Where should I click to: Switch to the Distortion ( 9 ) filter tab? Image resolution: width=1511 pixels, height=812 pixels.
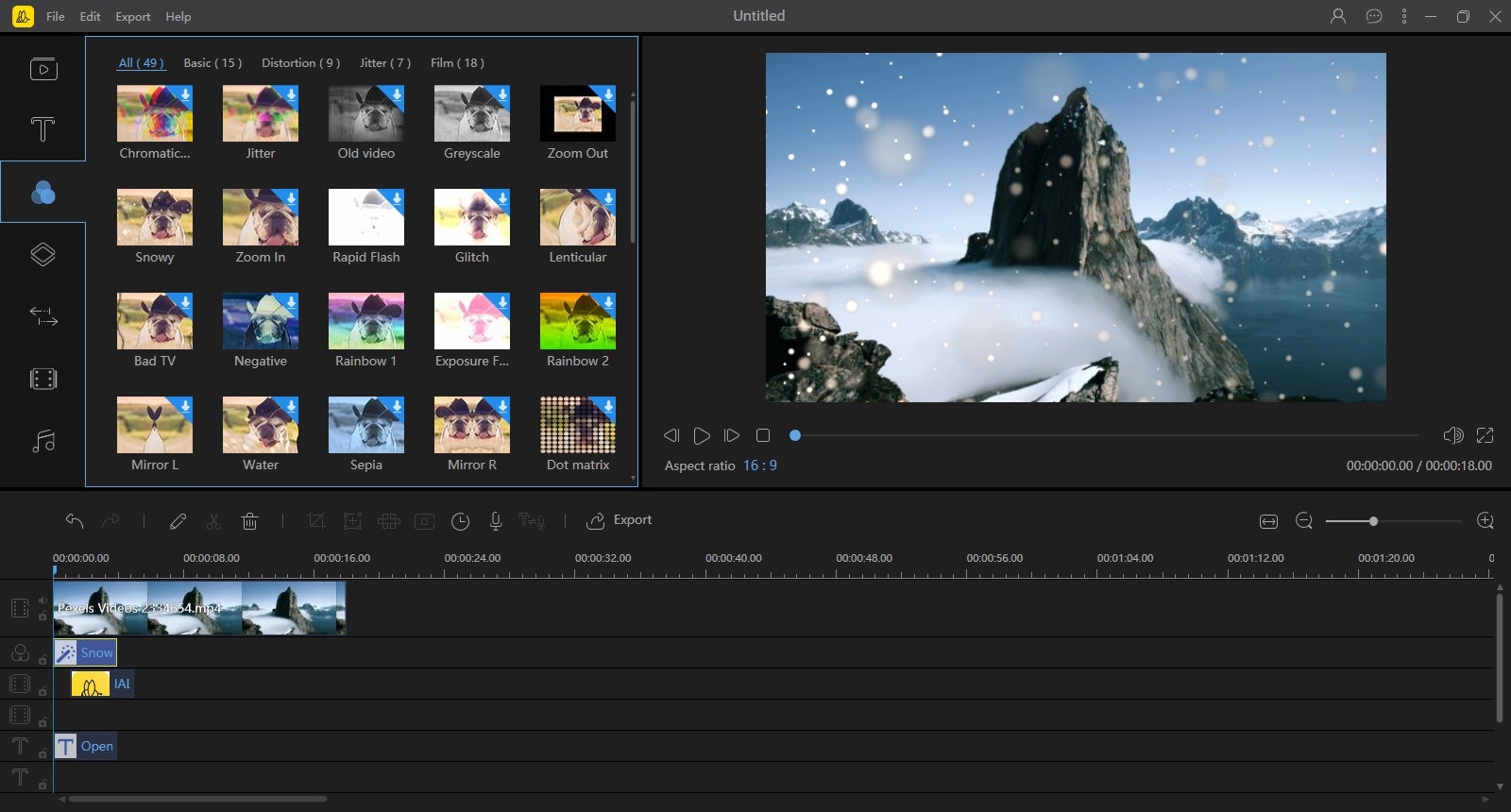[x=300, y=63]
